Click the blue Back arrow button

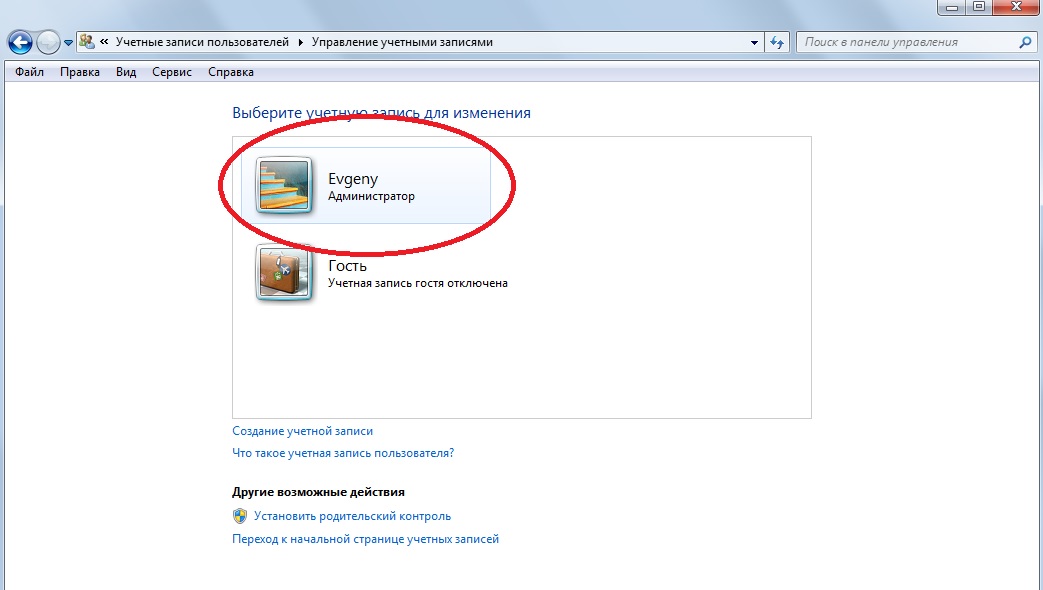point(20,43)
